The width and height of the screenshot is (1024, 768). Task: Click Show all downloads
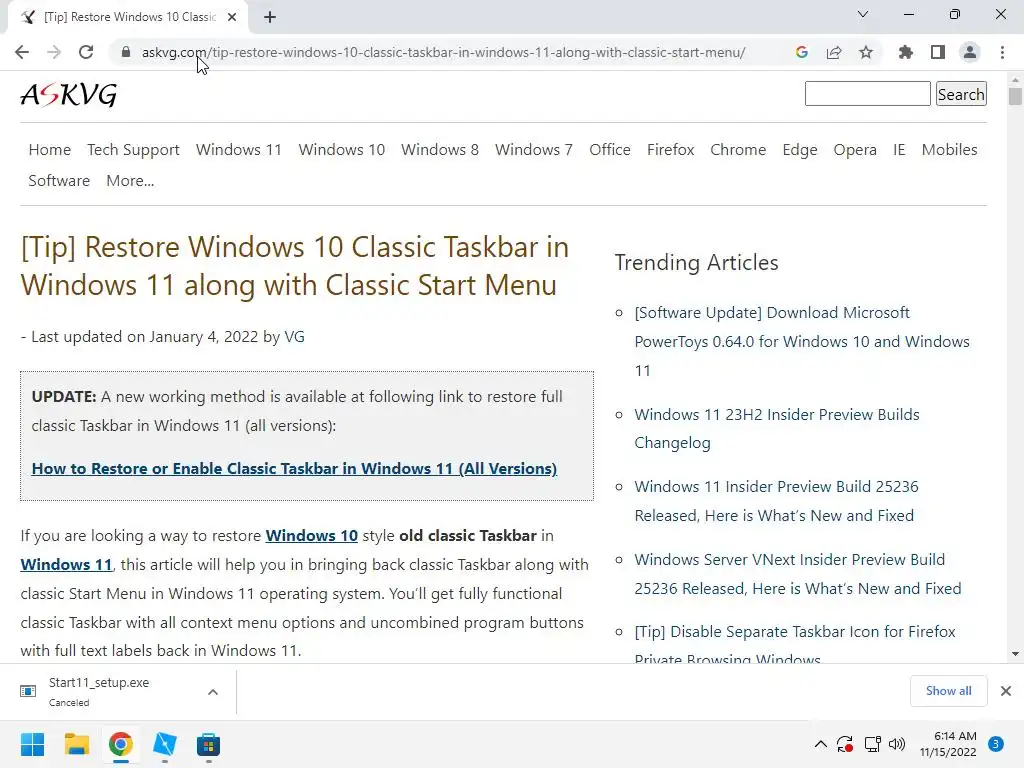click(x=948, y=691)
